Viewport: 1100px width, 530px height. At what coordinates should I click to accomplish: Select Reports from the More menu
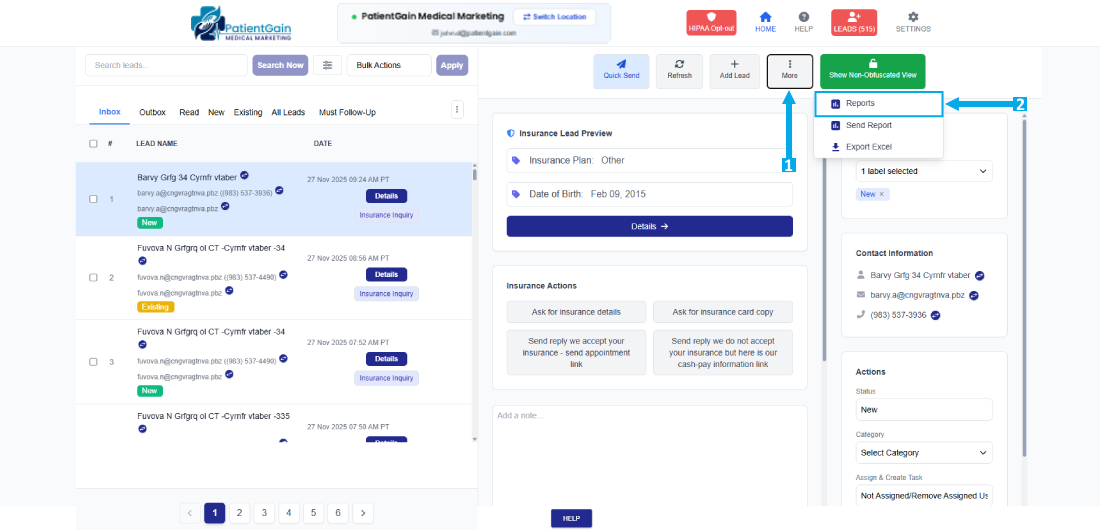(878, 103)
